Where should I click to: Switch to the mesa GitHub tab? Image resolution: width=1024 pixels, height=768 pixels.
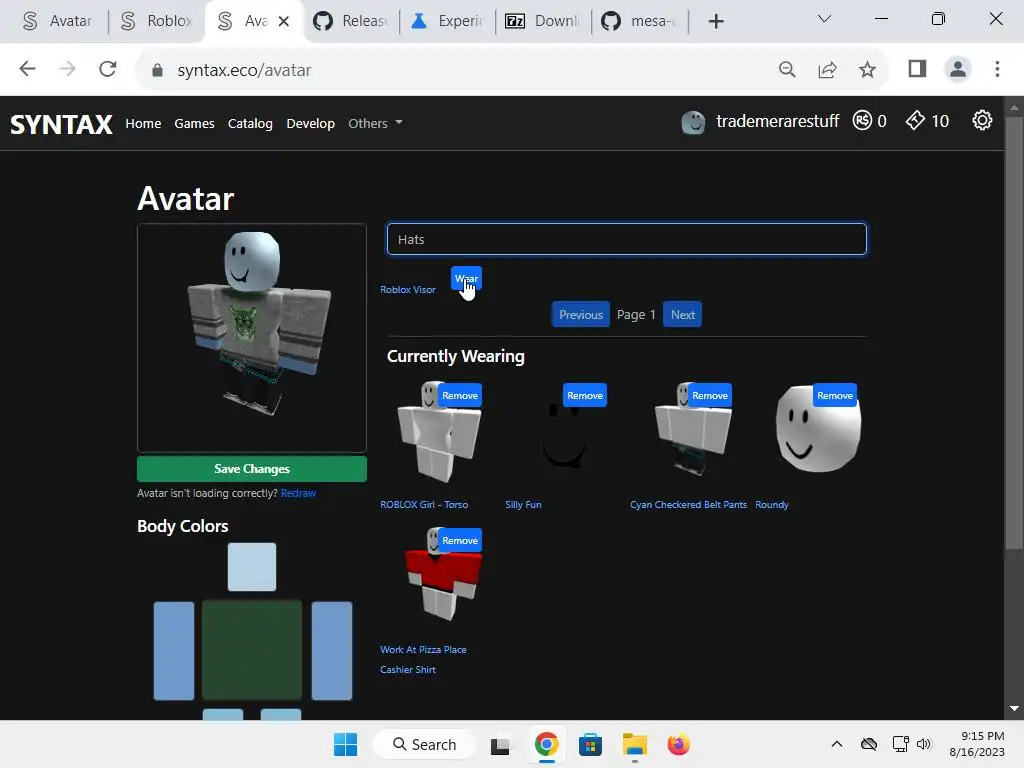coord(640,22)
